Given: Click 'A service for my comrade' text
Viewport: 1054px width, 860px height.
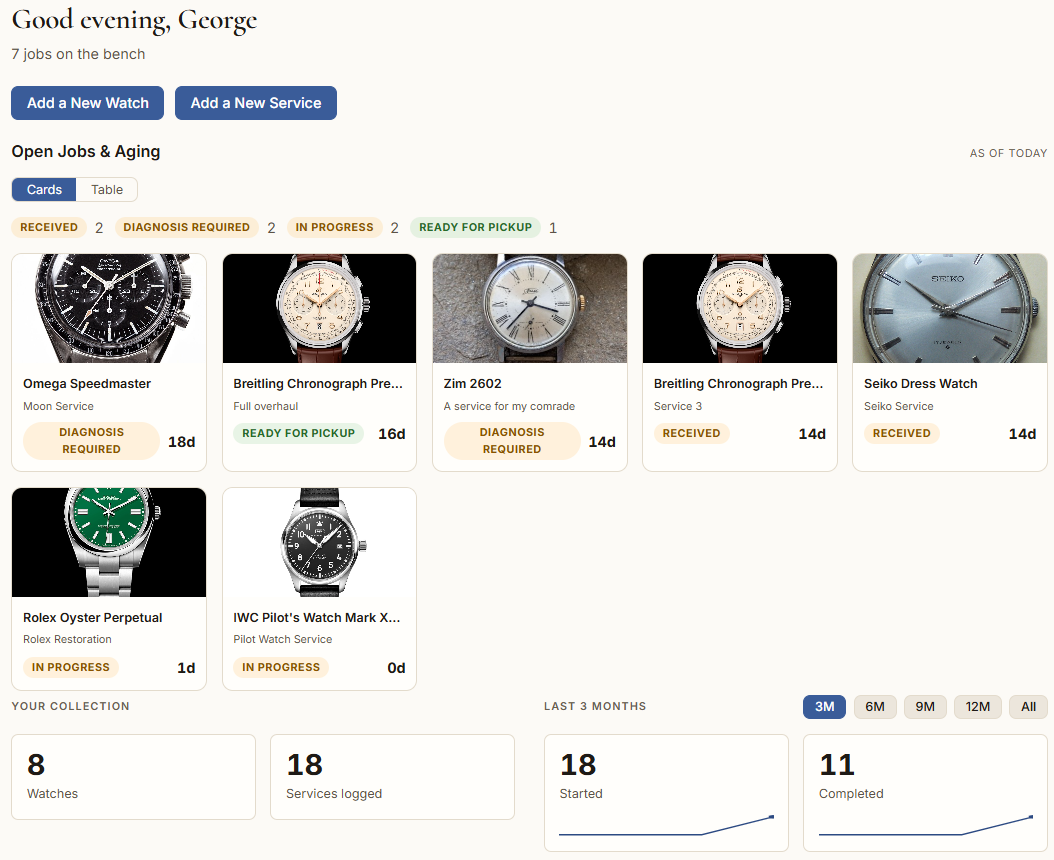Looking at the screenshot, I should click(510, 406).
